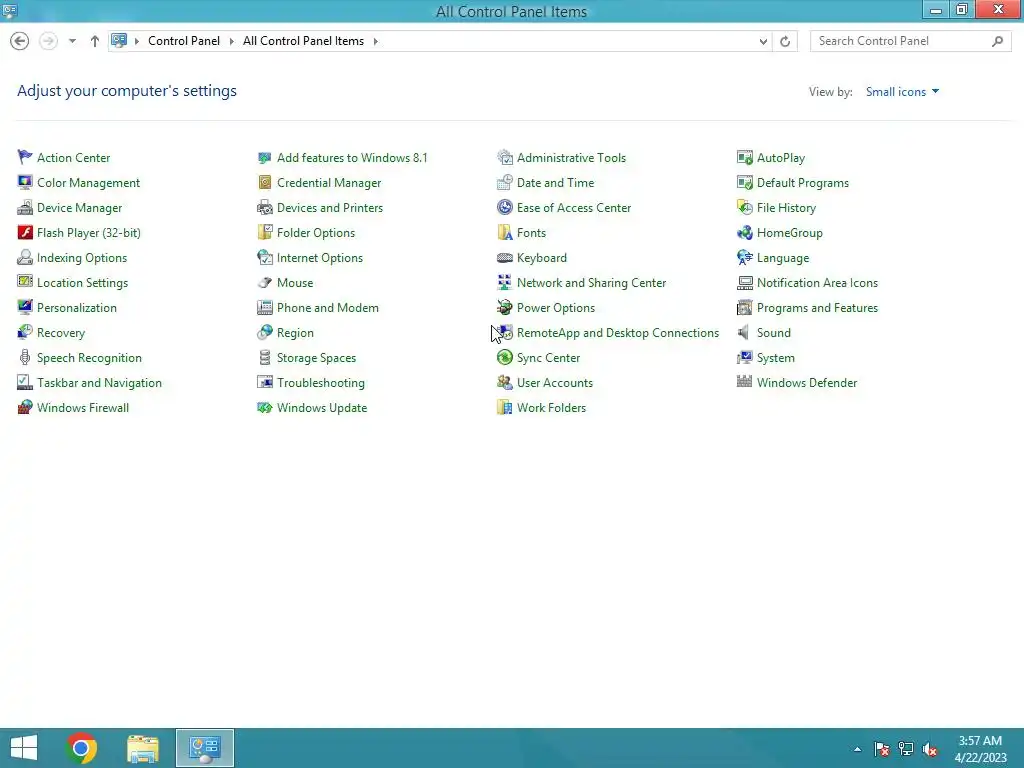
Task: Open the File History link
Action: (786, 208)
